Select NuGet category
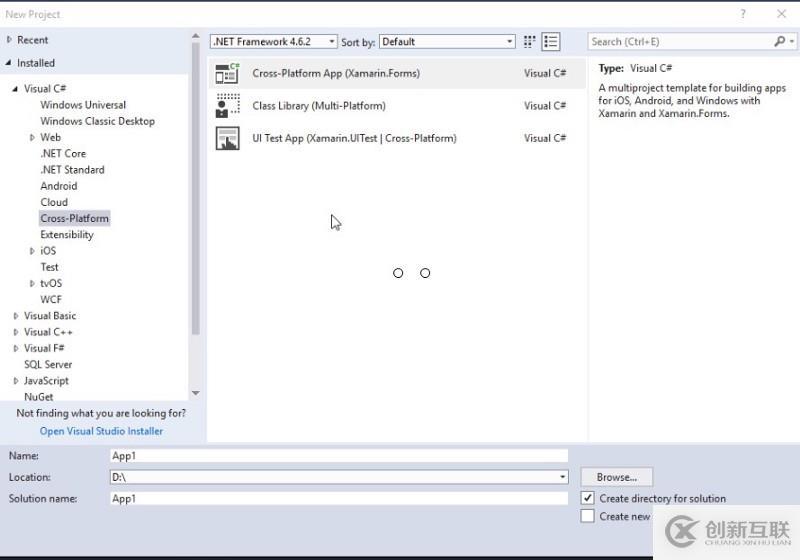This screenshot has width=800, height=560. point(39,396)
